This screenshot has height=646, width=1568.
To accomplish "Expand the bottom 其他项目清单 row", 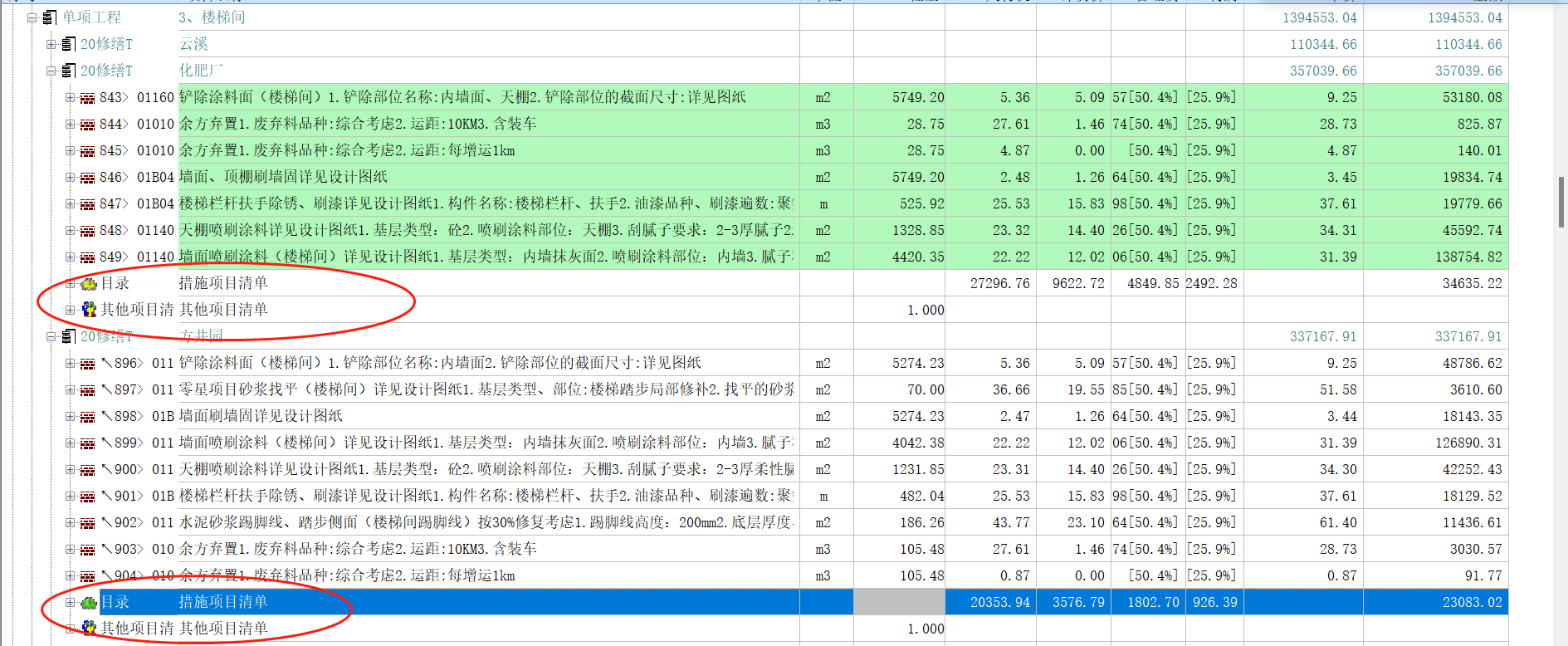I will (70, 629).
